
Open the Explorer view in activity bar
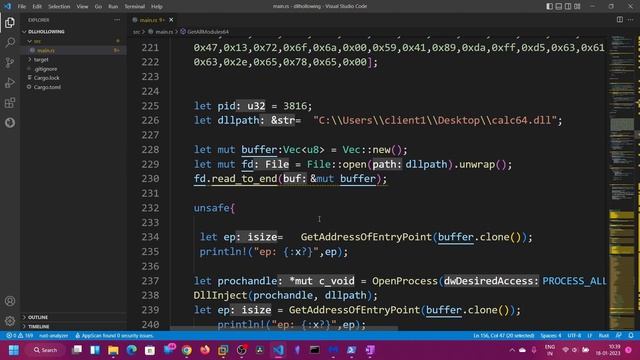(10, 22)
